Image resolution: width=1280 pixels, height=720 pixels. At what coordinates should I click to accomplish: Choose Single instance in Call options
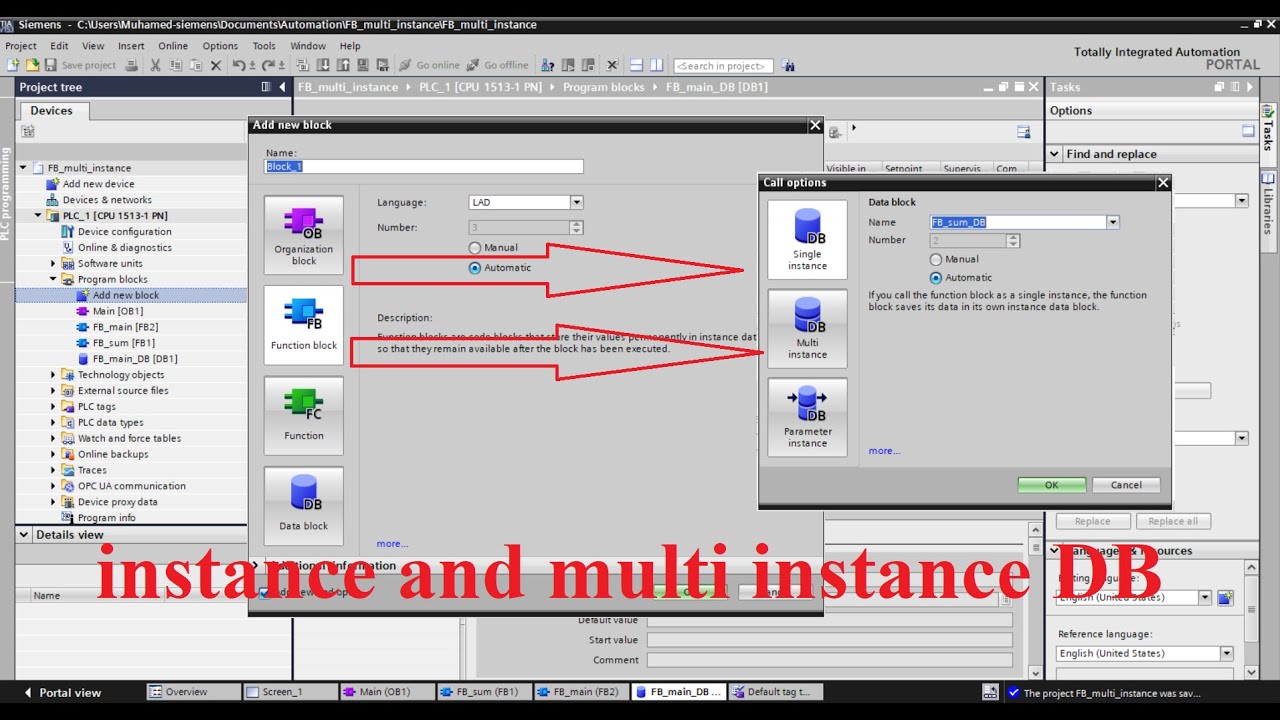(807, 240)
